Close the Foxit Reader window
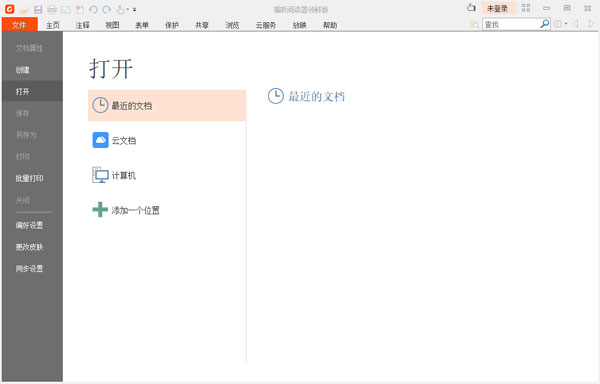The width and height of the screenshot is (600, 384). point(588,8)
